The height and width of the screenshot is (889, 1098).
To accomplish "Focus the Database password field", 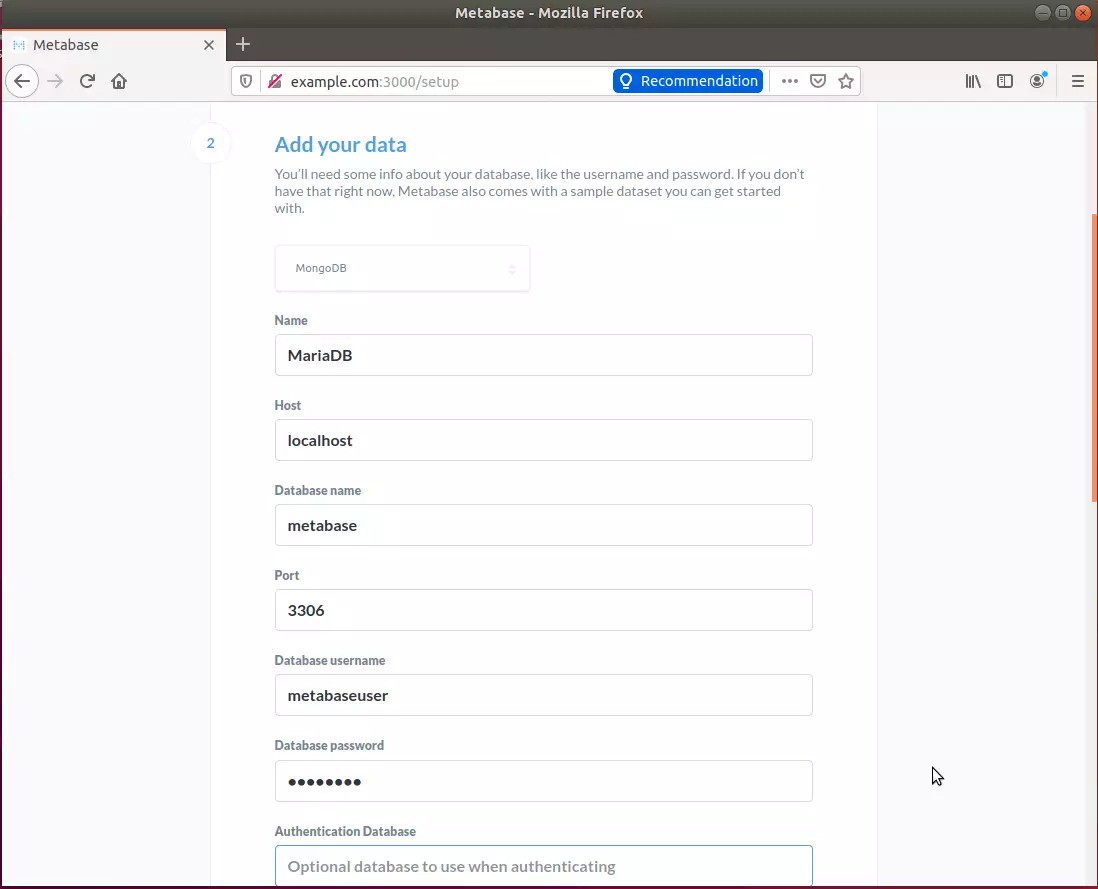I will [543, 781].
